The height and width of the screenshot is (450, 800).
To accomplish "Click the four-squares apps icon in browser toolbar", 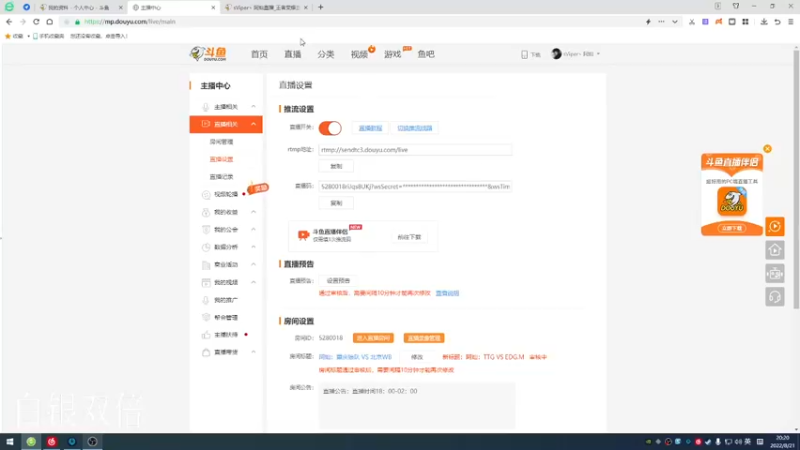I will pos(745,22).
